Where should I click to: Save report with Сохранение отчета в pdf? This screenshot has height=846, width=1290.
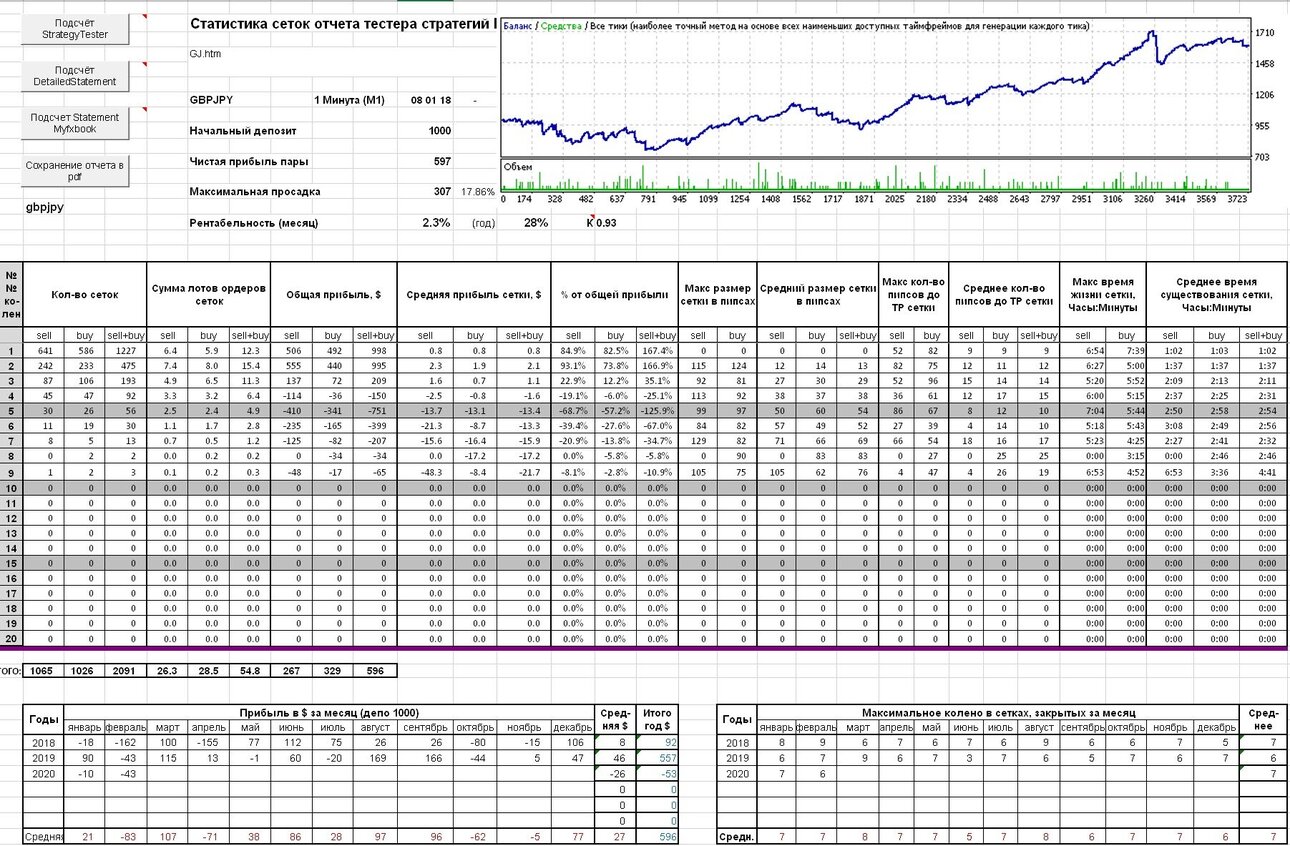tap(75, 171)
